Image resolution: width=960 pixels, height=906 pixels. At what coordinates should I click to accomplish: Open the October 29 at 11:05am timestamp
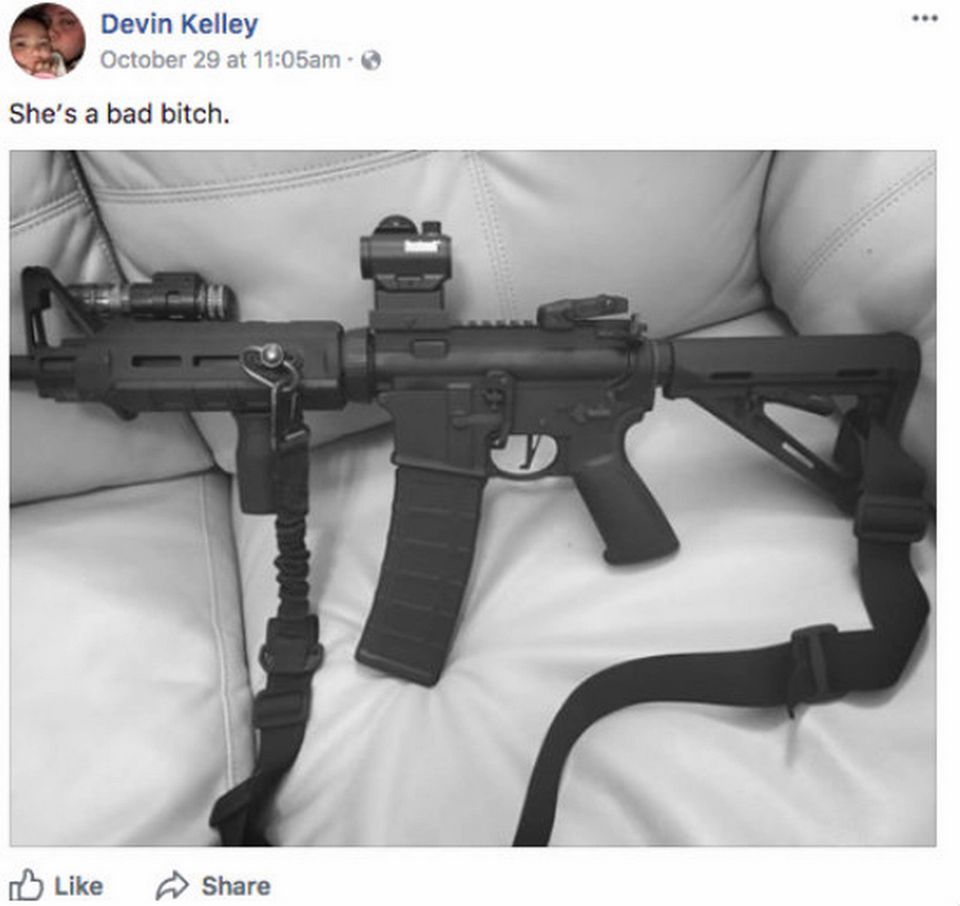coord(220,60)
